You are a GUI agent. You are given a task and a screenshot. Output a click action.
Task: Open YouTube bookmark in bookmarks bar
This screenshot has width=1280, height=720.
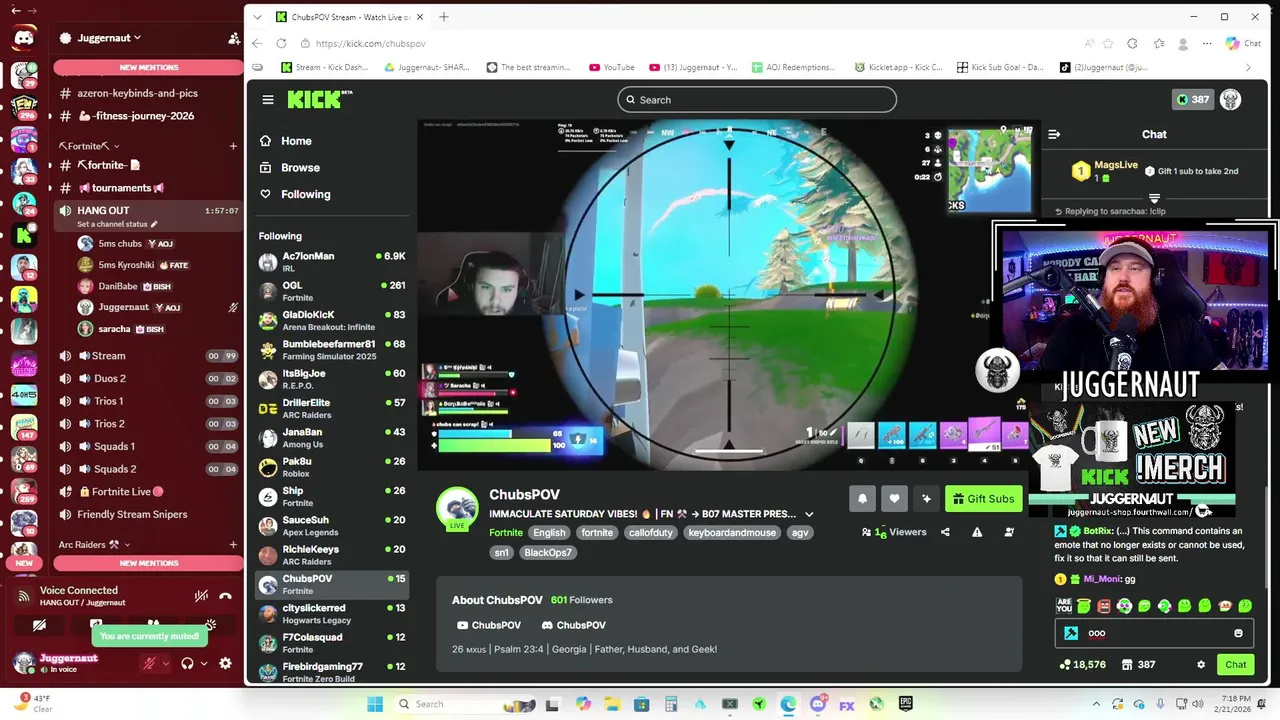(612, 67)
